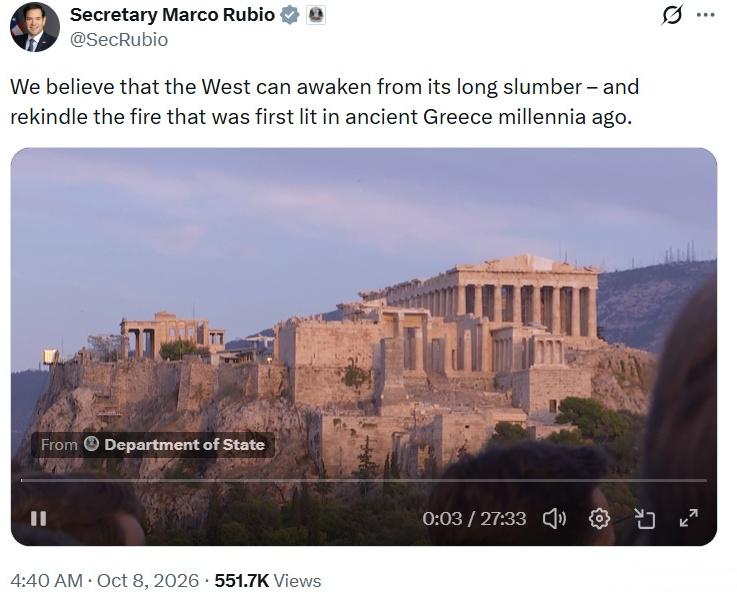This screenshot has height=599, width=737.
Task: Click the tweet text about ancient Greece
Action: 324,102
